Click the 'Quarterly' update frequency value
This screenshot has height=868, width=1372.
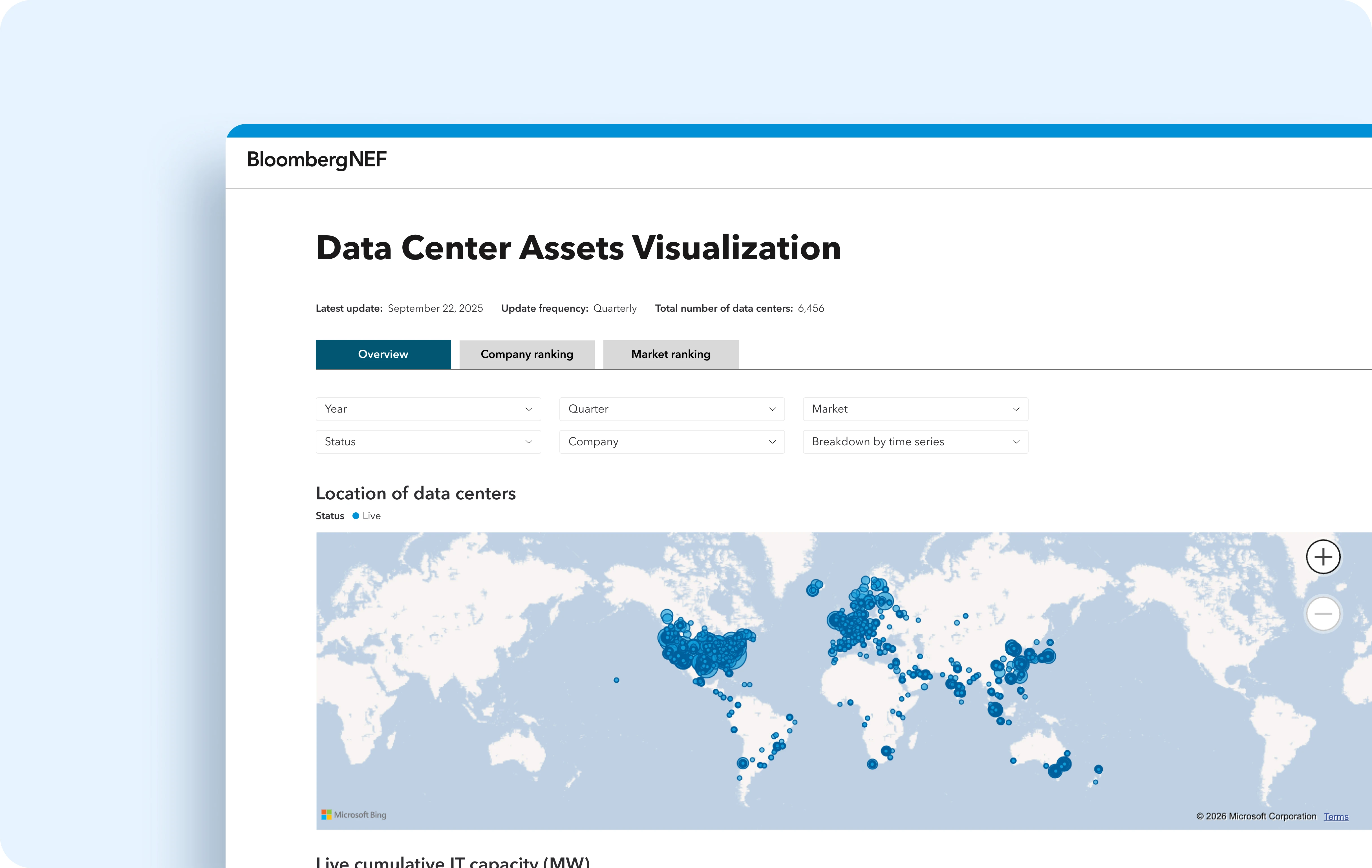click(x=615, y=308)
